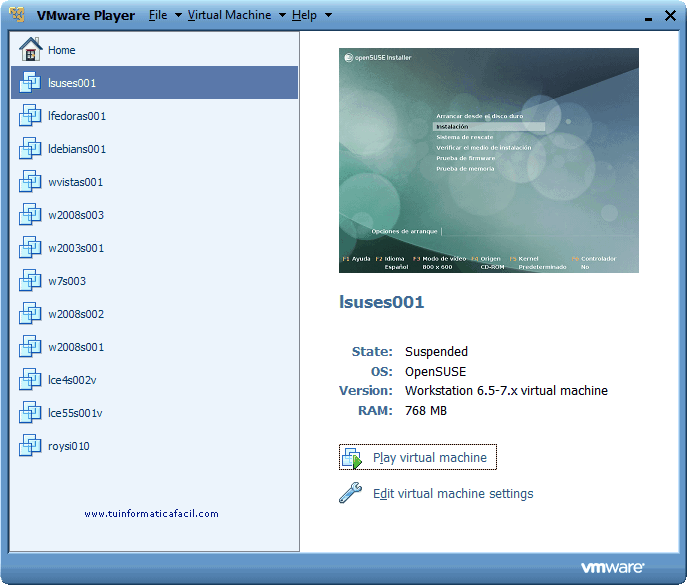Select lce4s002v in the VM list
This screenshot has height=585, width=687.
154,379
